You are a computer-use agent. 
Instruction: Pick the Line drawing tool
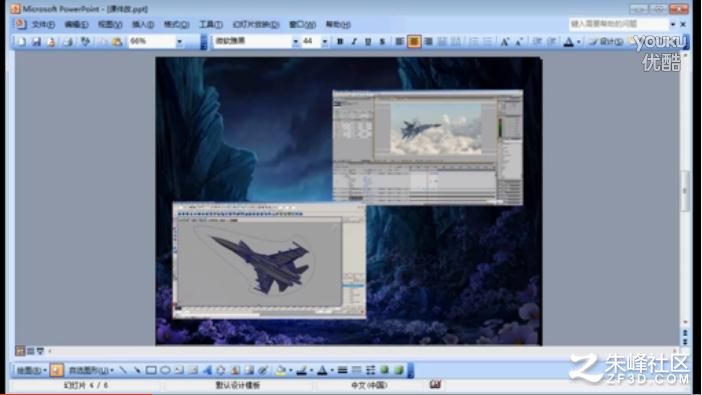pyautogui.click(x=123, y=370)
